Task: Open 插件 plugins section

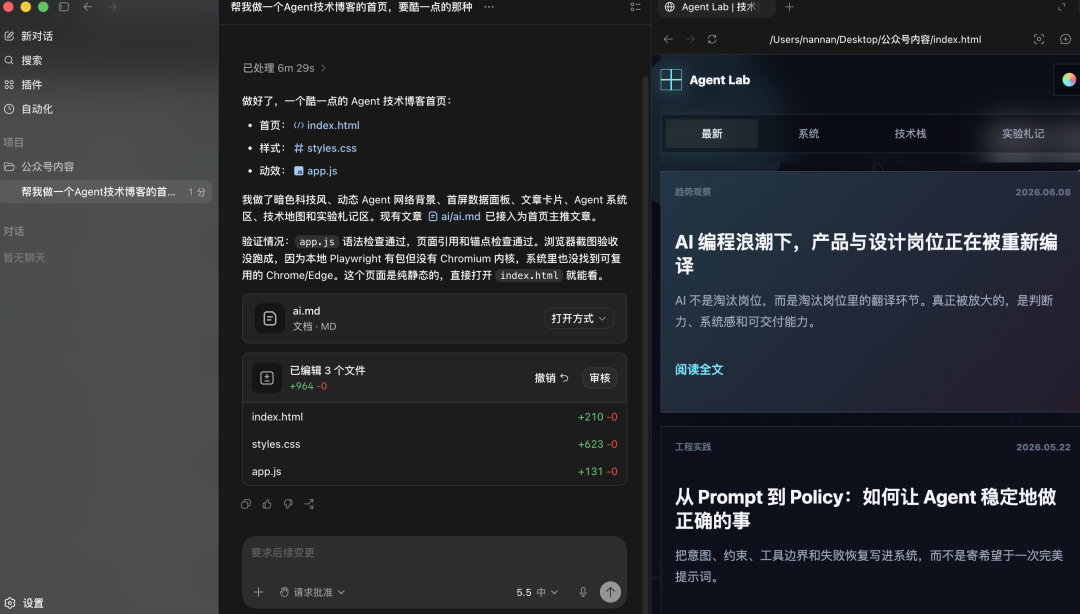Action: click(x=23, y=85)
